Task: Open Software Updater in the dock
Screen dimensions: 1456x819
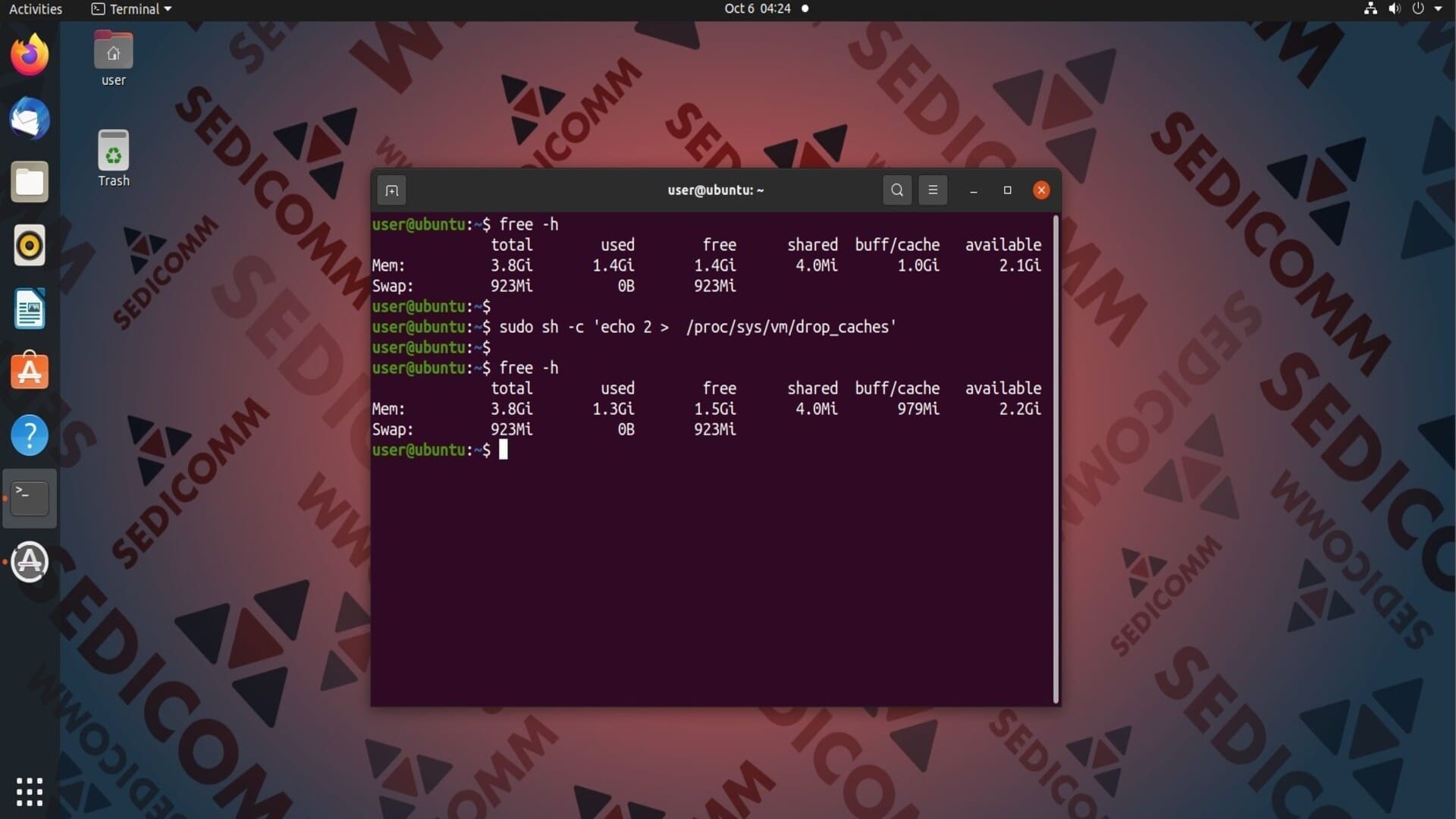Action: tap(30, 562)
